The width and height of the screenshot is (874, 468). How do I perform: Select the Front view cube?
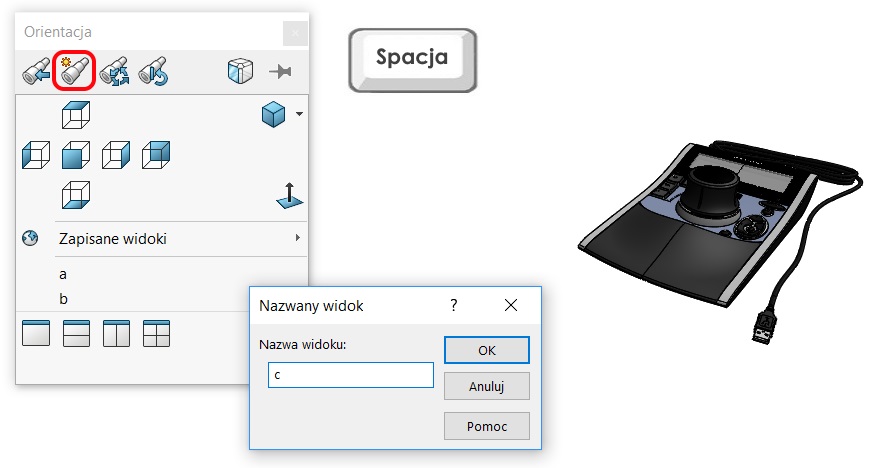[x=76, y=154]
